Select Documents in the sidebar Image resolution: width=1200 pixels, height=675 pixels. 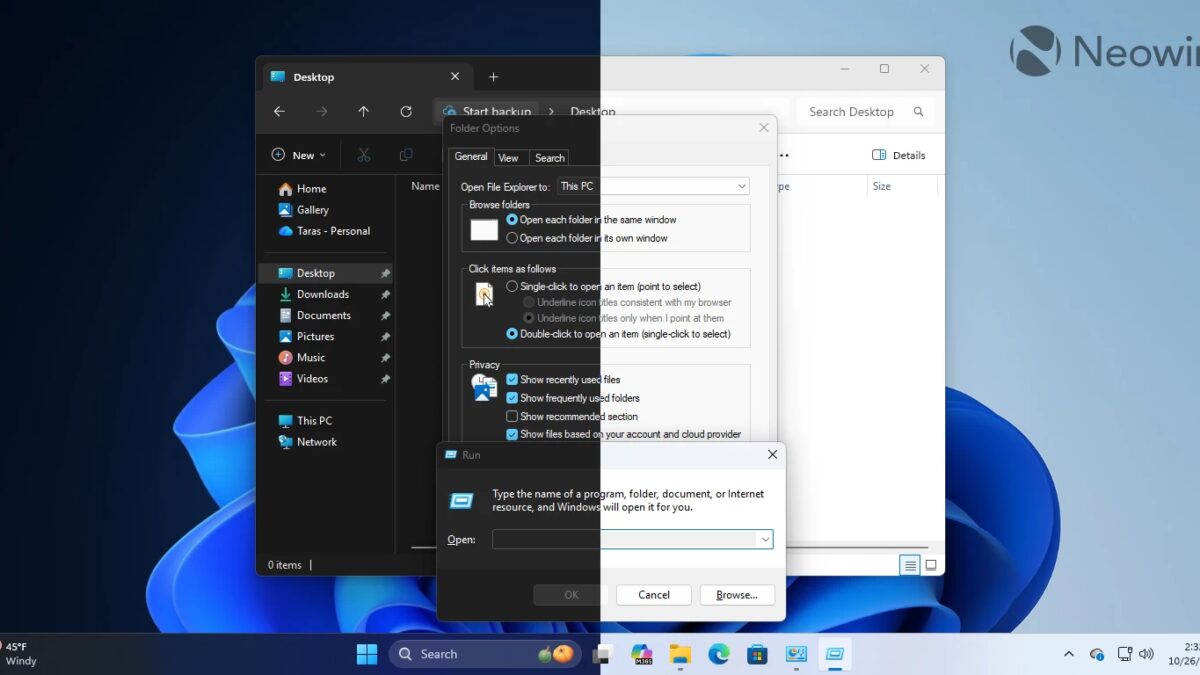click(325, 315)
